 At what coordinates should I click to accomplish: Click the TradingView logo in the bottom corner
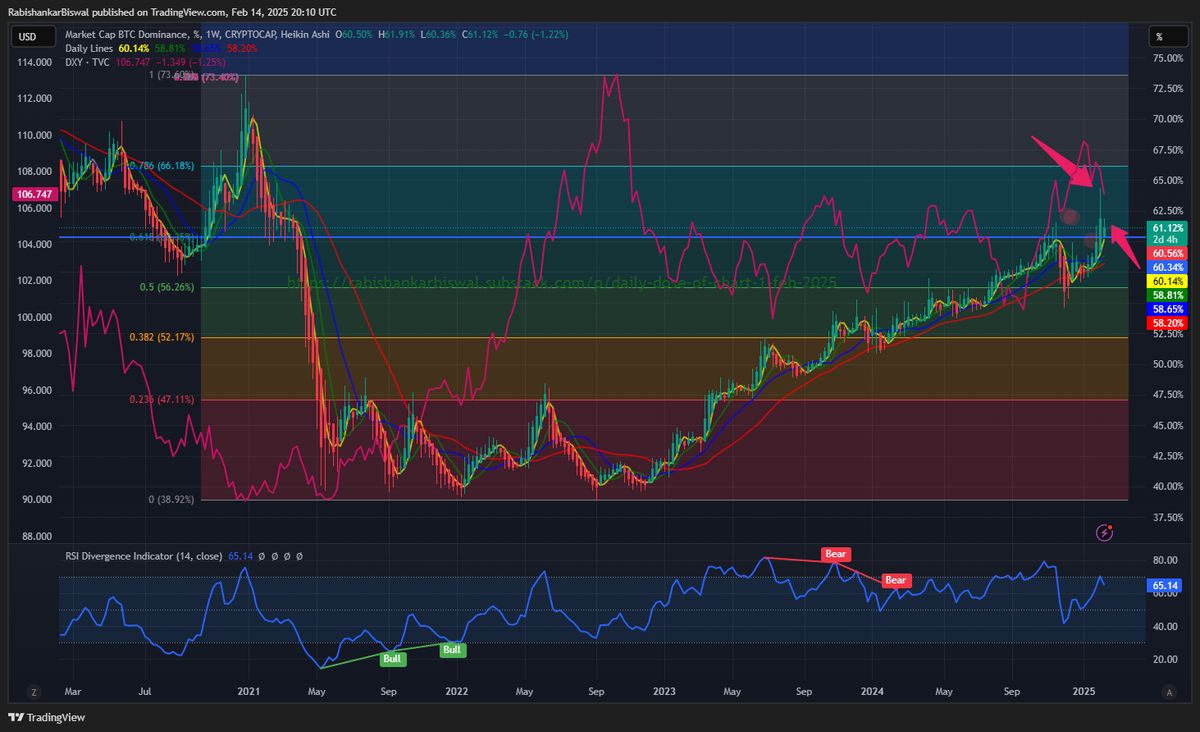click(x=49, y=717)
